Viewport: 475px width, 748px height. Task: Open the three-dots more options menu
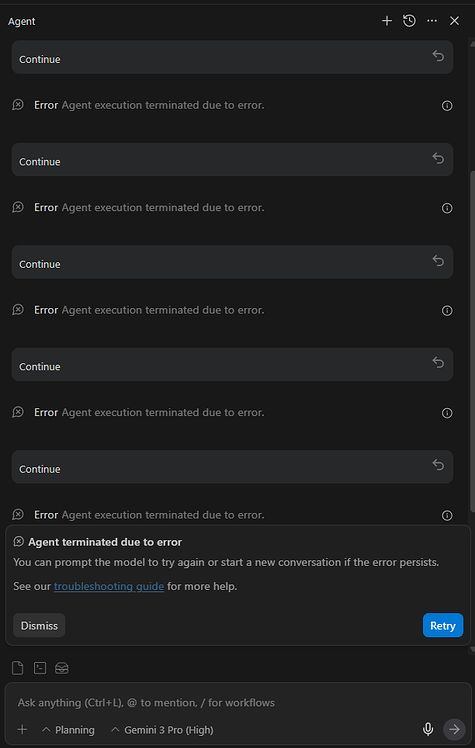(432, 21)
